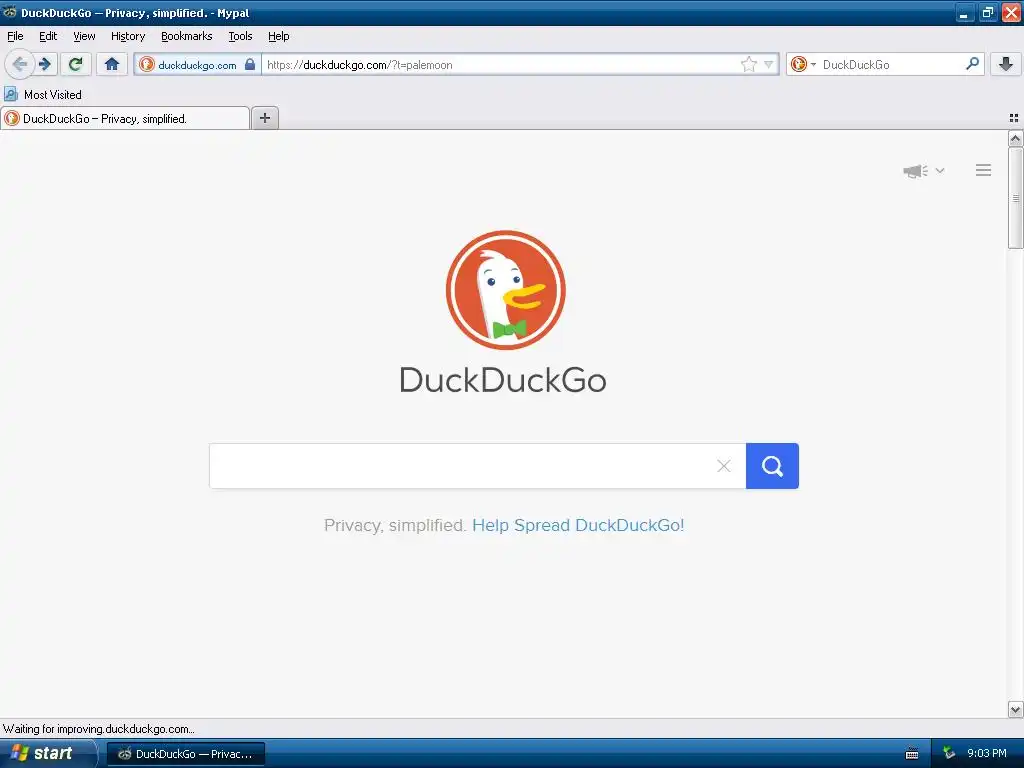
Task: Go forward with the Forward arrow button
Action: 45,64
